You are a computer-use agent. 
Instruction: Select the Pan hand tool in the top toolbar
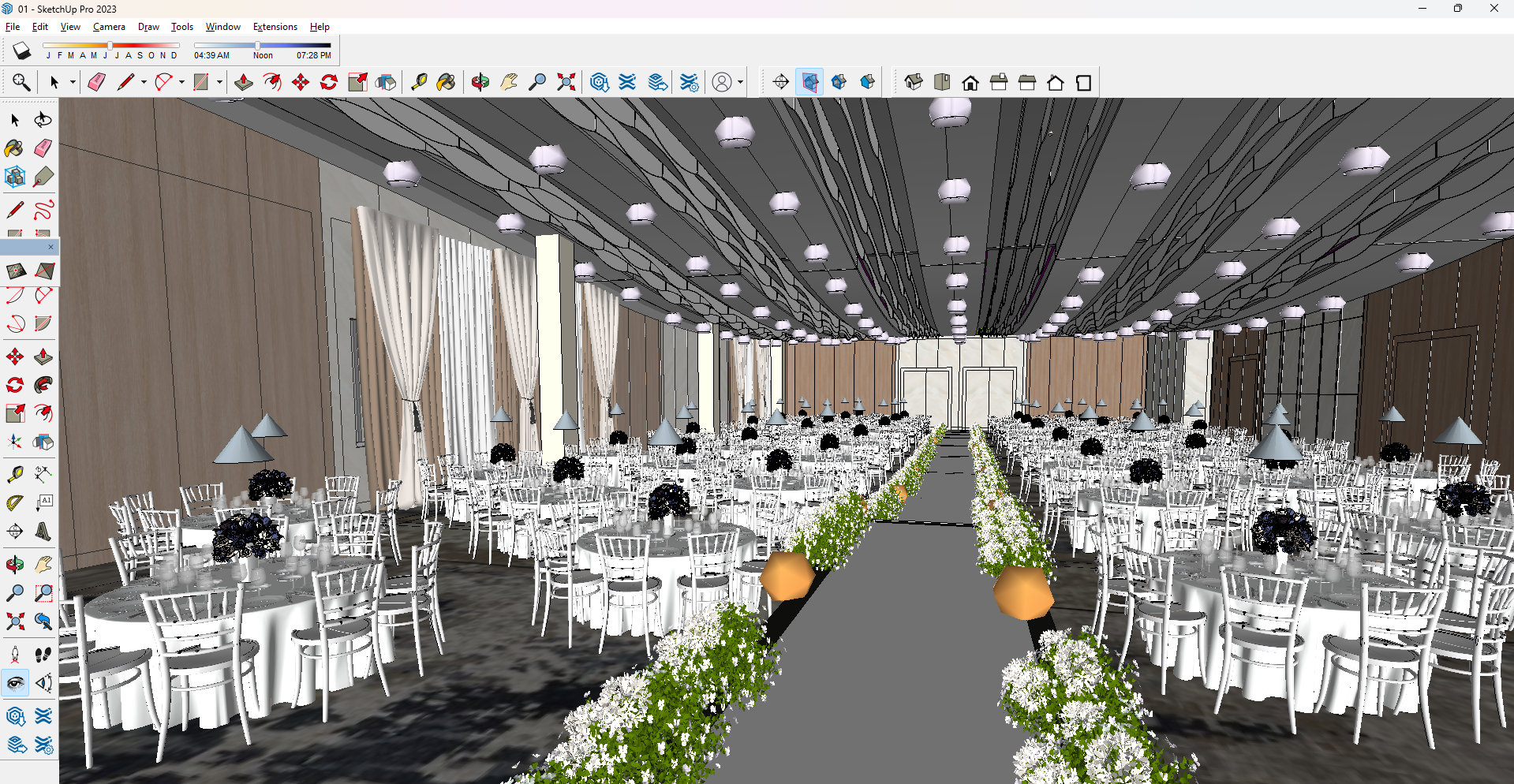(x=509, y=82)
